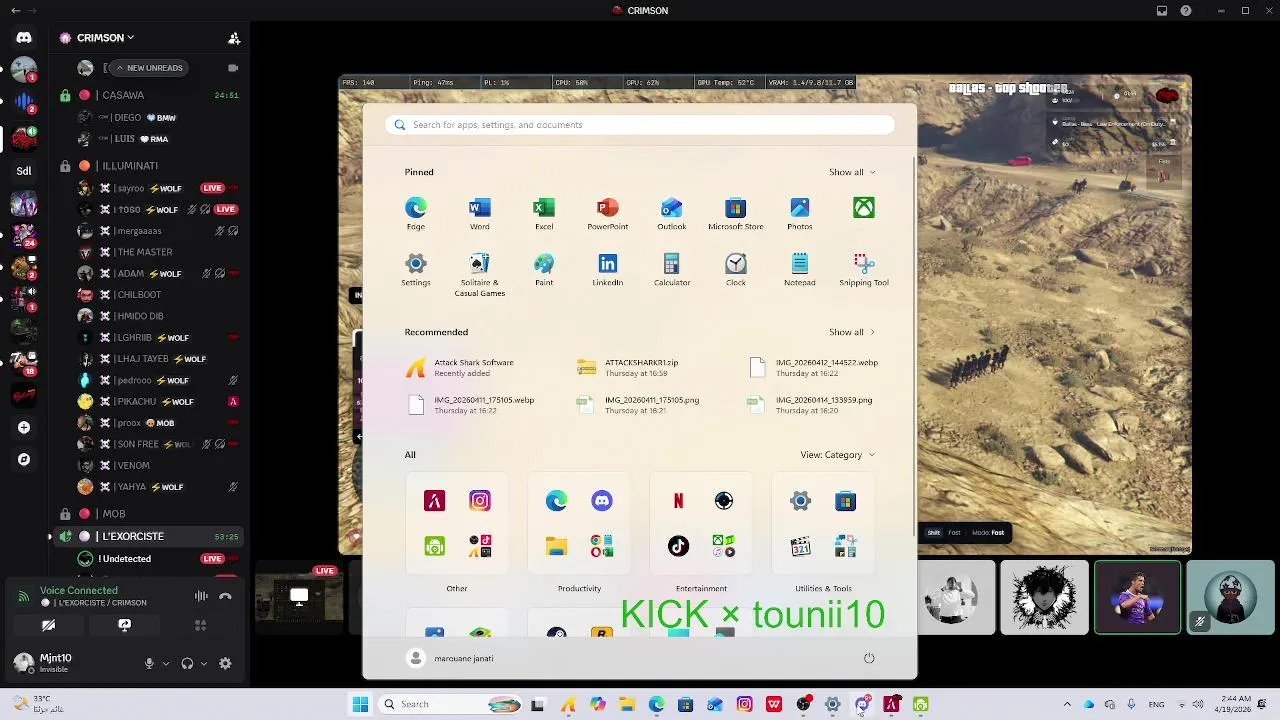
Task: Click the power button in Start menu
Action: [x=869, y=658]
